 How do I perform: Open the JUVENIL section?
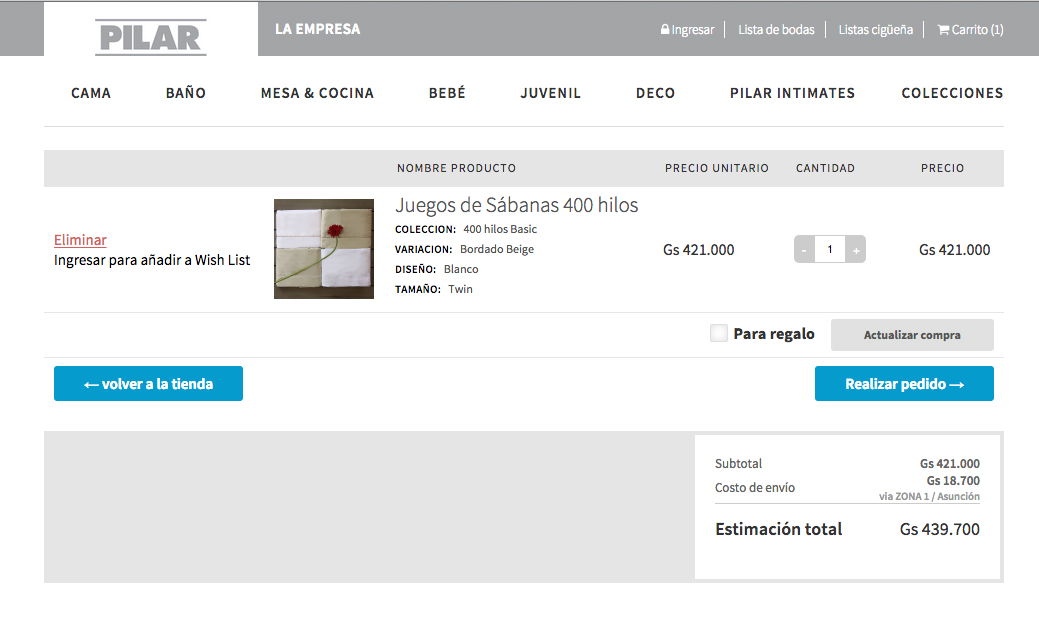click(x=550, y=93)
